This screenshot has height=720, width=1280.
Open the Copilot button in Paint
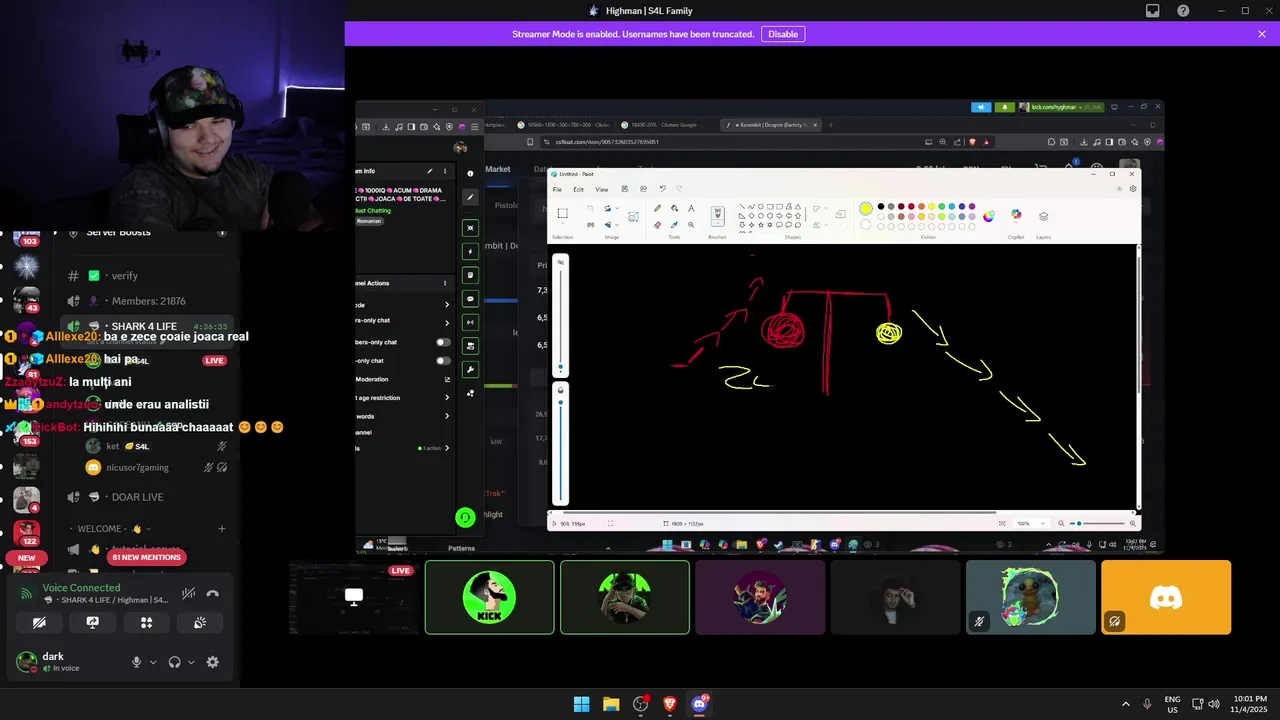click(1016, 215)
